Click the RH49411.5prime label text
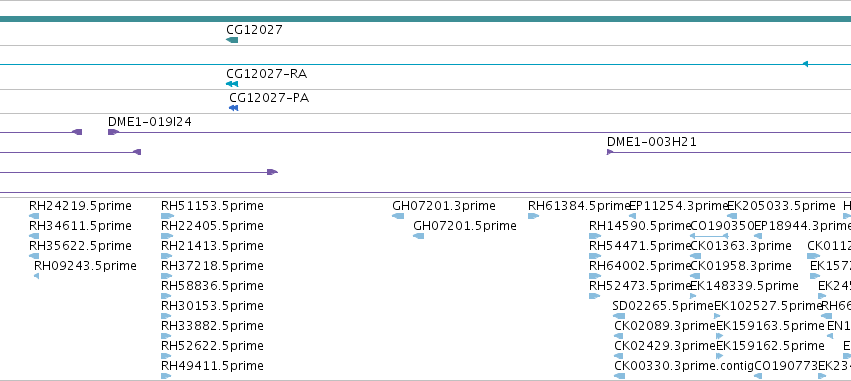The image size is (851, 381). pyautogui.click(x=212, y=366)
